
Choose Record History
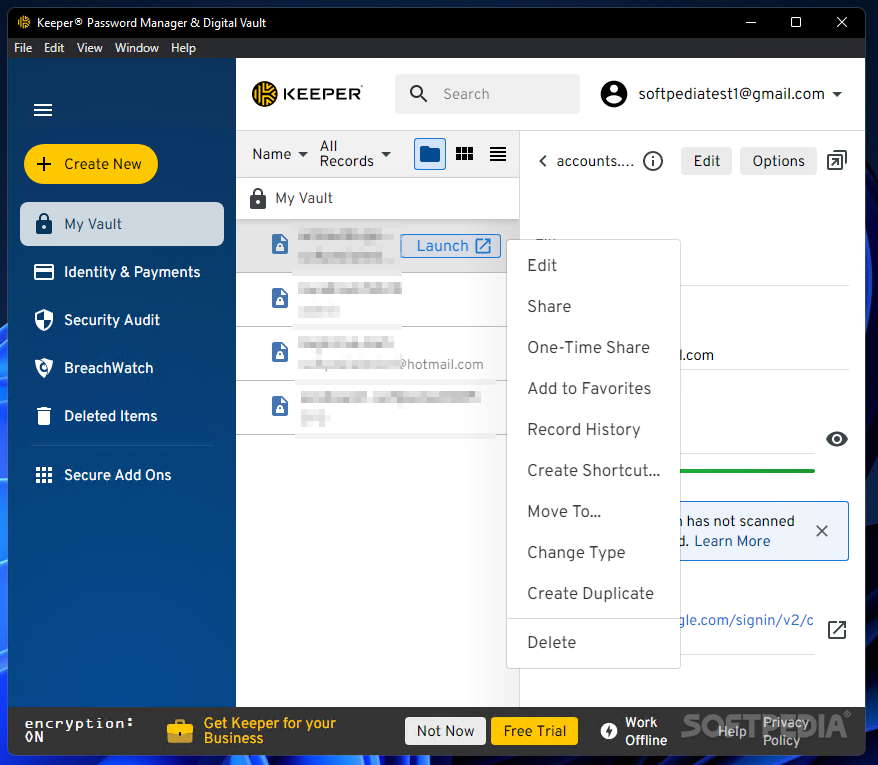[x=594, y=430]
